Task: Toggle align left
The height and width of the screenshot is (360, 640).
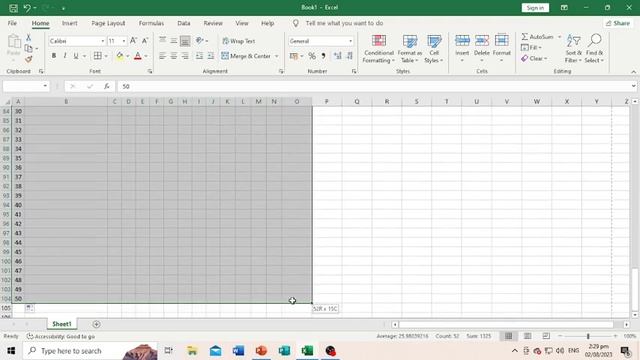Action: click(x=162, y=56)
